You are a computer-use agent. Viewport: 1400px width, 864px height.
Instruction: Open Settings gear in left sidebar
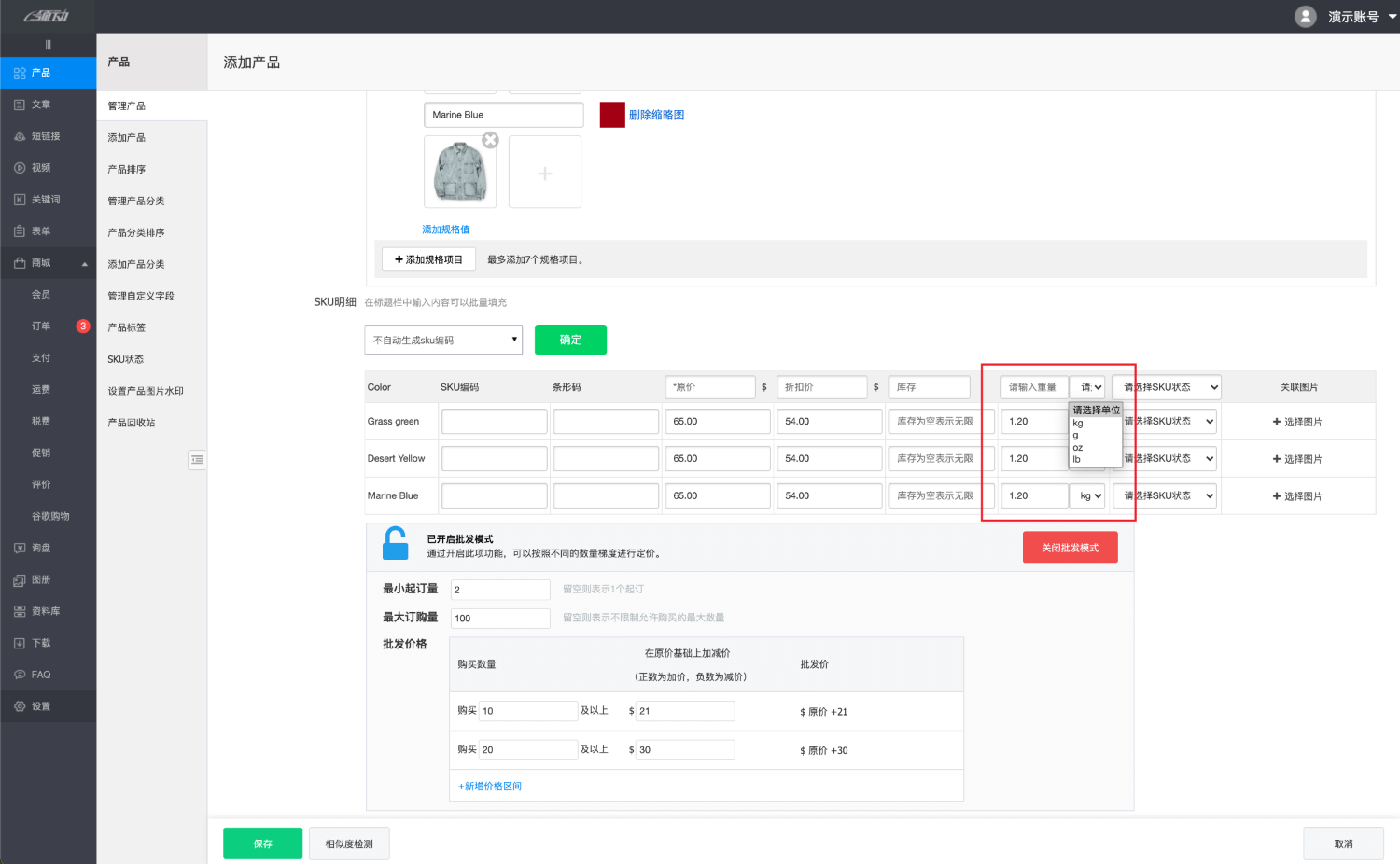coord(20,706)
